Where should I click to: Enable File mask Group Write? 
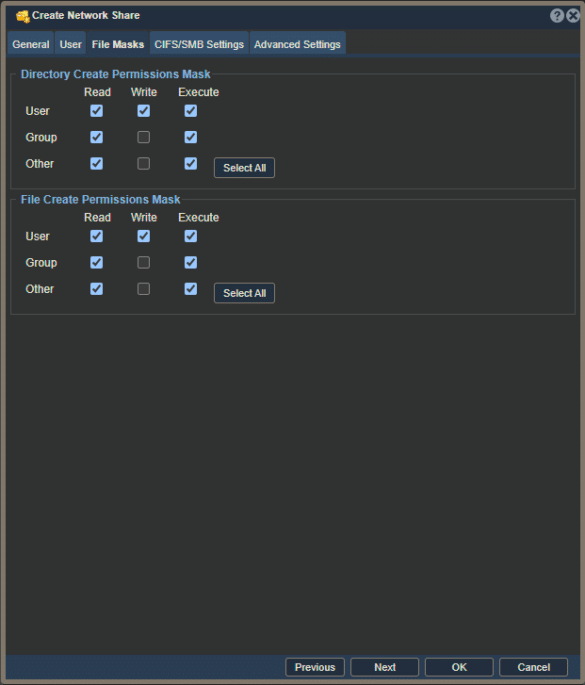(144, 263)
